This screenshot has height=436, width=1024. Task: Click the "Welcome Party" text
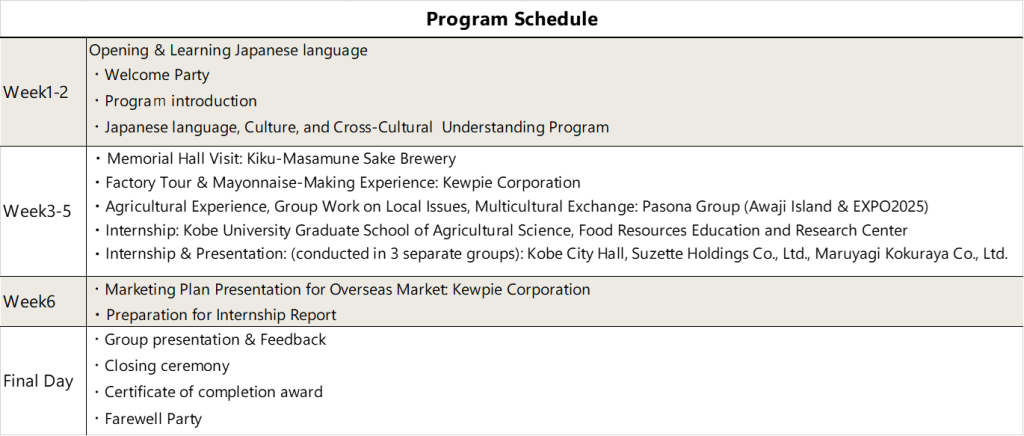click(x=157, y=75)
